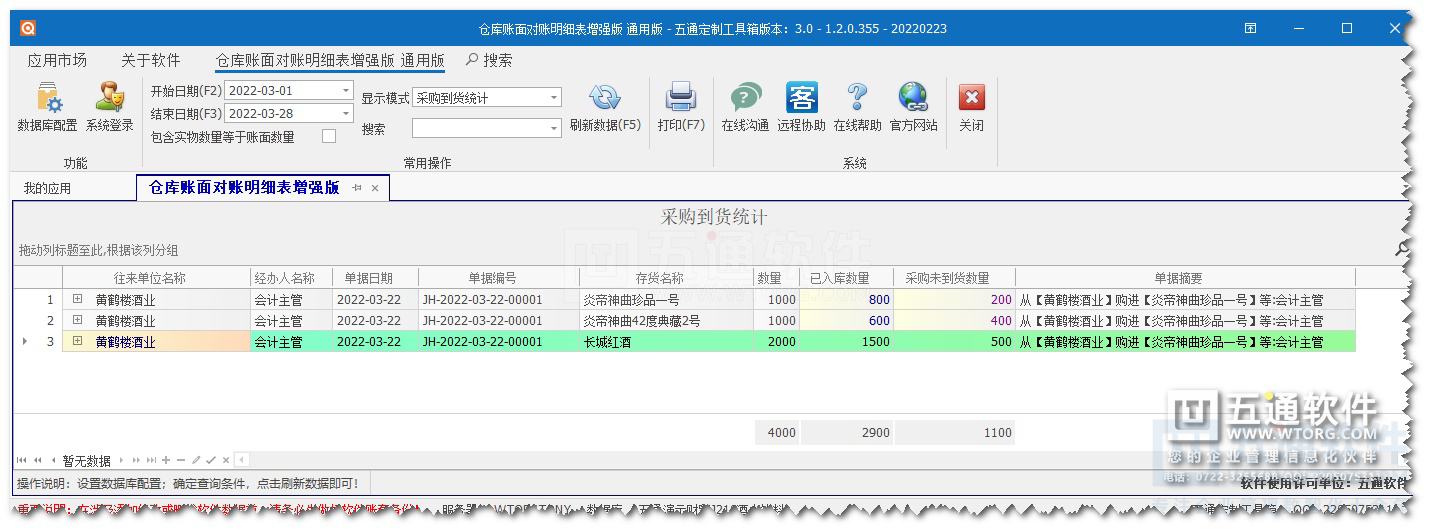Select 仓库账面对账明细表增强版 通用版 ribbon tab

click(x=330, y=60)
